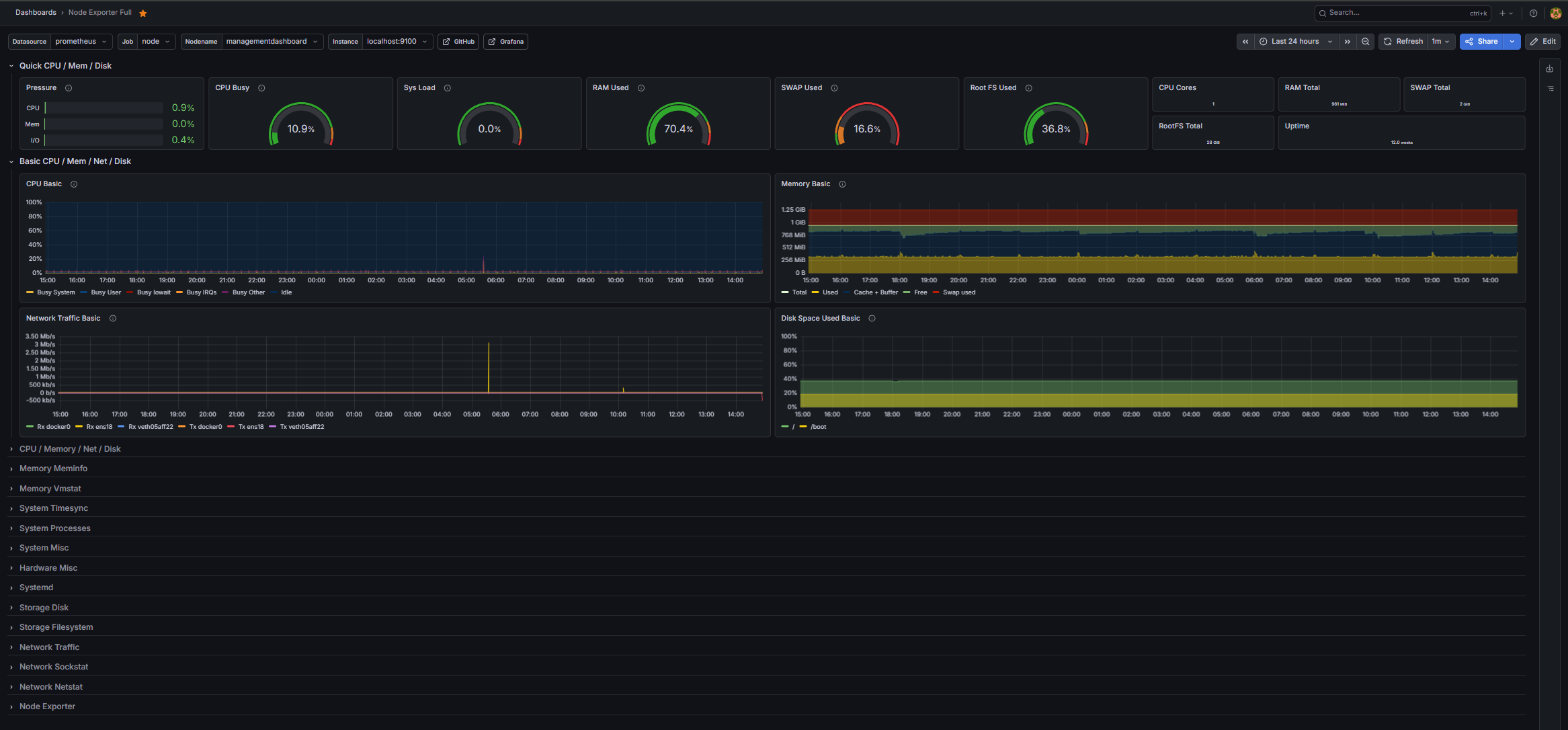The height and width of the screenshot is (730, 1568).
Task: Expand the Network Sockstat row
Action: pyautogui.click(x=54, y=667)
